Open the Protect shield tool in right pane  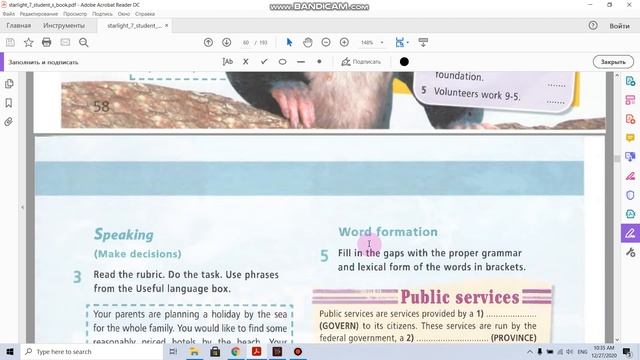pyautogui.click(x=630, y=195)
